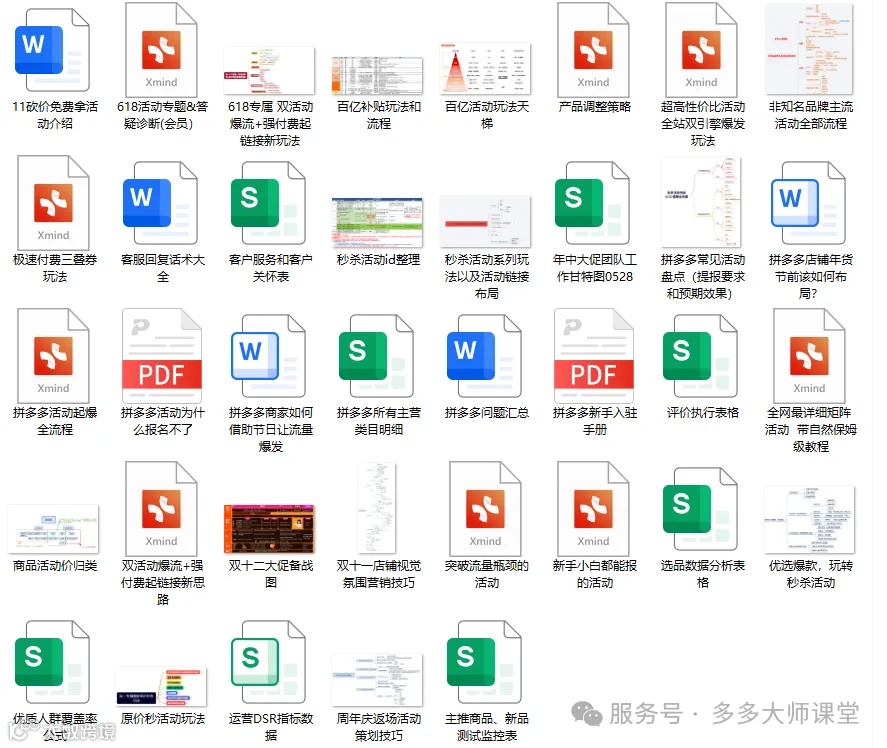Open the 秒杀活动系列玩法以及活动链接布局 thumbnail
The image size is (887, 748).
tap(485, 221)
